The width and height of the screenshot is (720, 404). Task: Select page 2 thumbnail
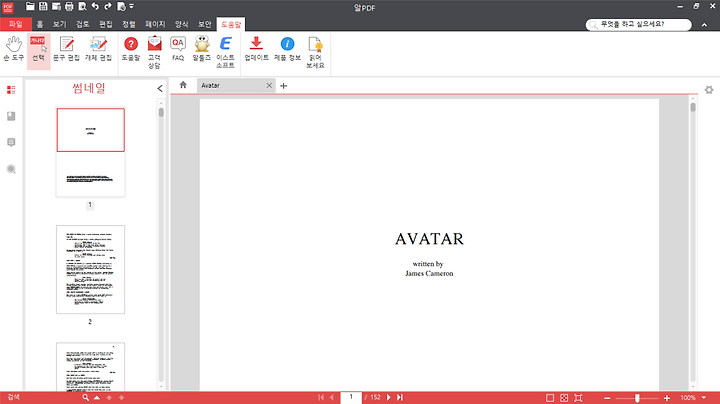tap(90, 269)
